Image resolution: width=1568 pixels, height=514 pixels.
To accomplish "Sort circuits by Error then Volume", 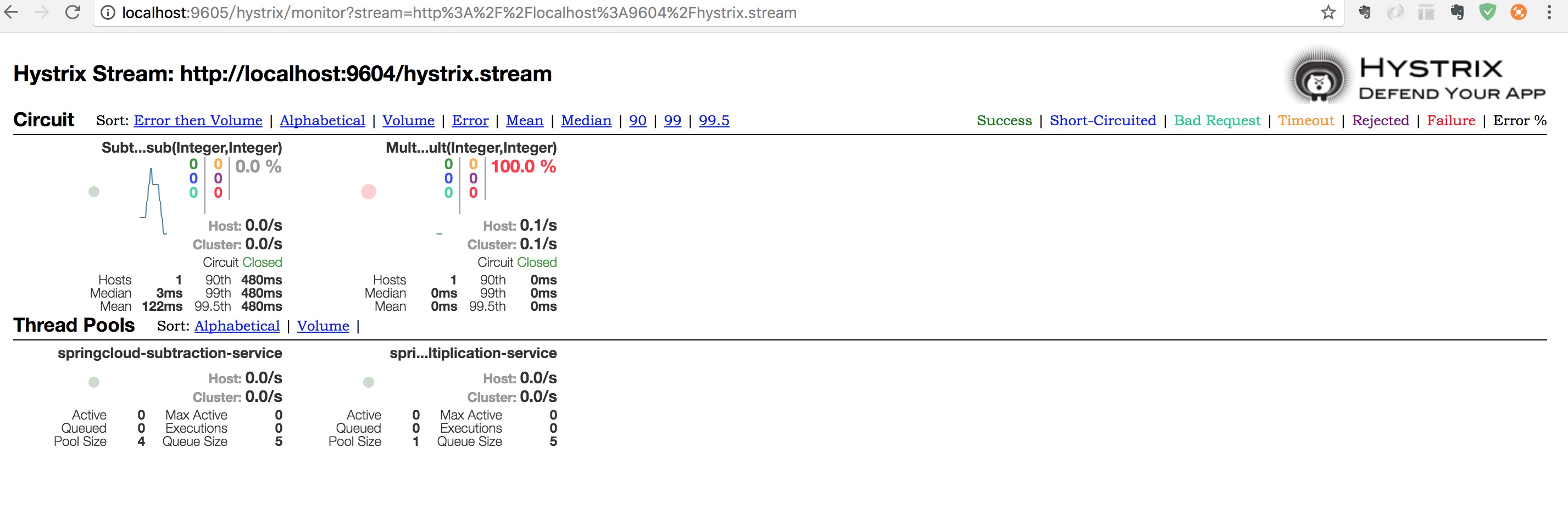I will (x=198, y=120).
